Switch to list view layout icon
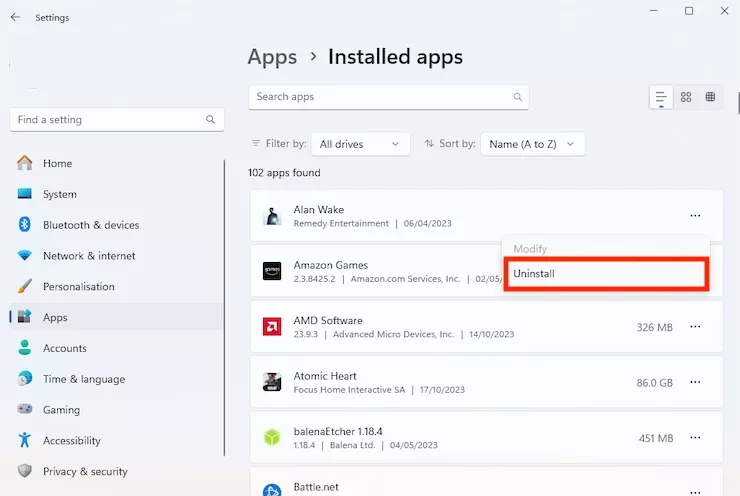 660,97
